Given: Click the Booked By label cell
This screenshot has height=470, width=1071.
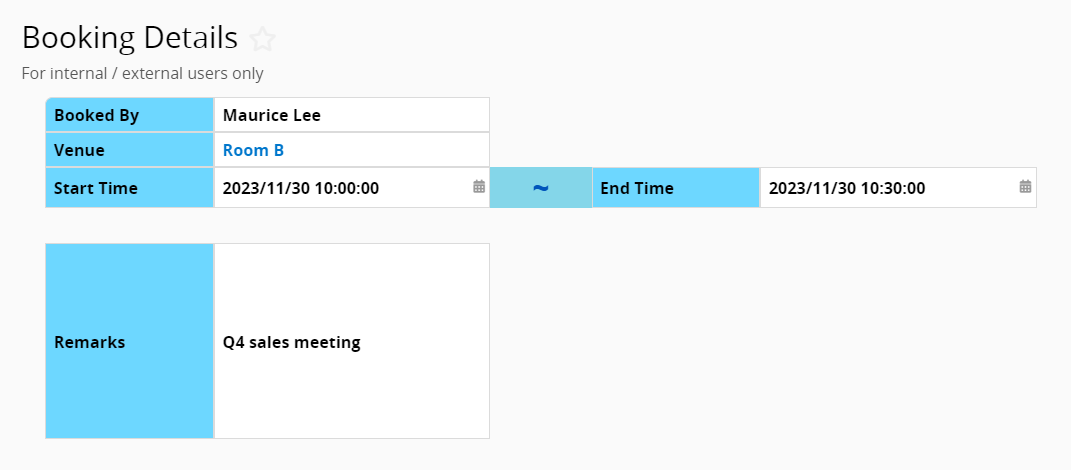Looking at the screenshot, I should click(130, 115).
